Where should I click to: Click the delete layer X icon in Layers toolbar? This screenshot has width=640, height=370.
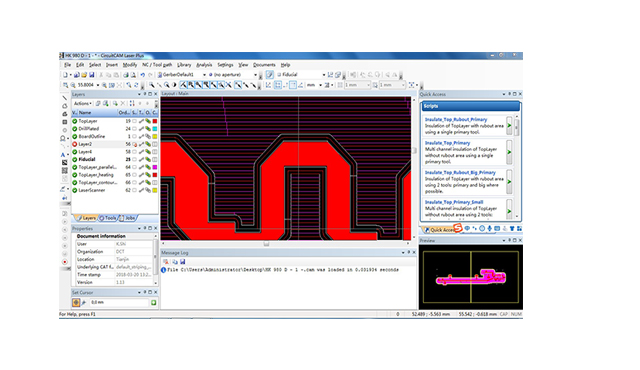(123, 104)
